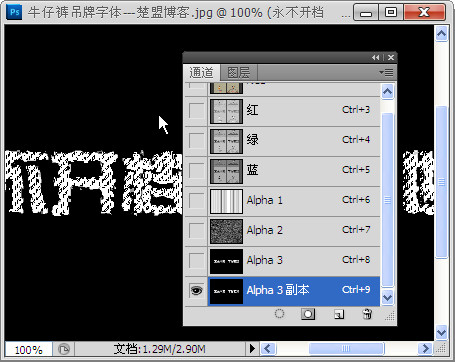Click the 100% zoom level field
Viewport: 455px width, 362px height.
click(29, 350)
